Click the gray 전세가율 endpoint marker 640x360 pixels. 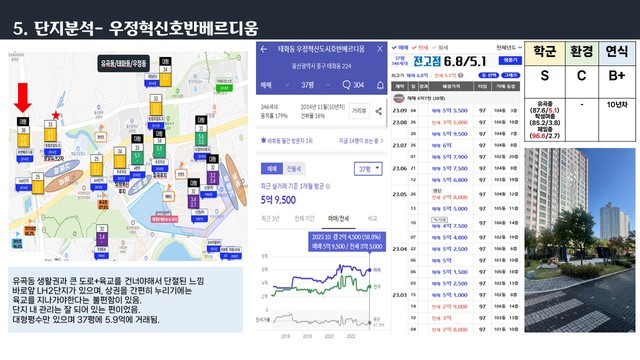tap(369, 323)
